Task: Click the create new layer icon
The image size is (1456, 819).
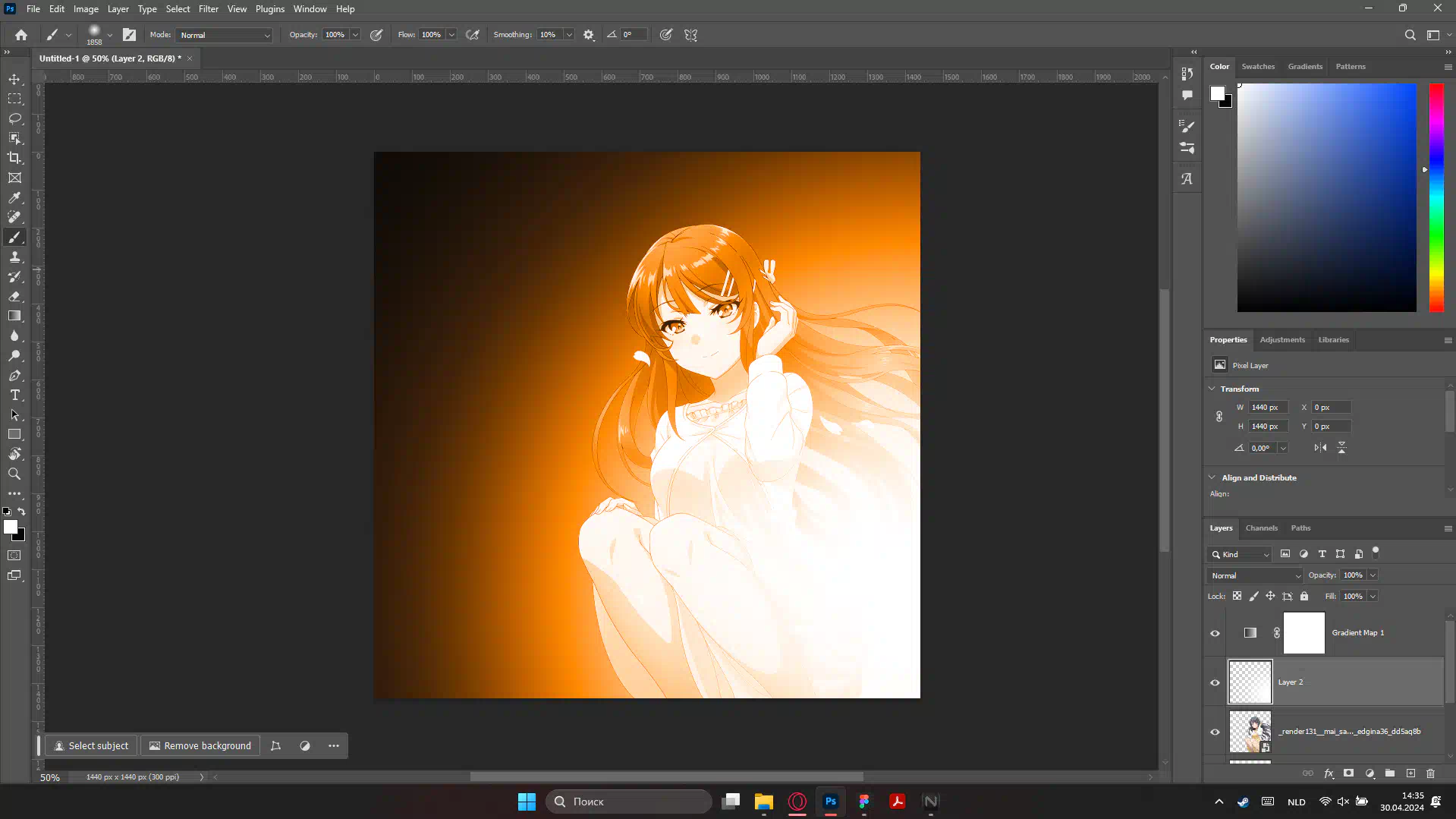Action: [1410, 773]
